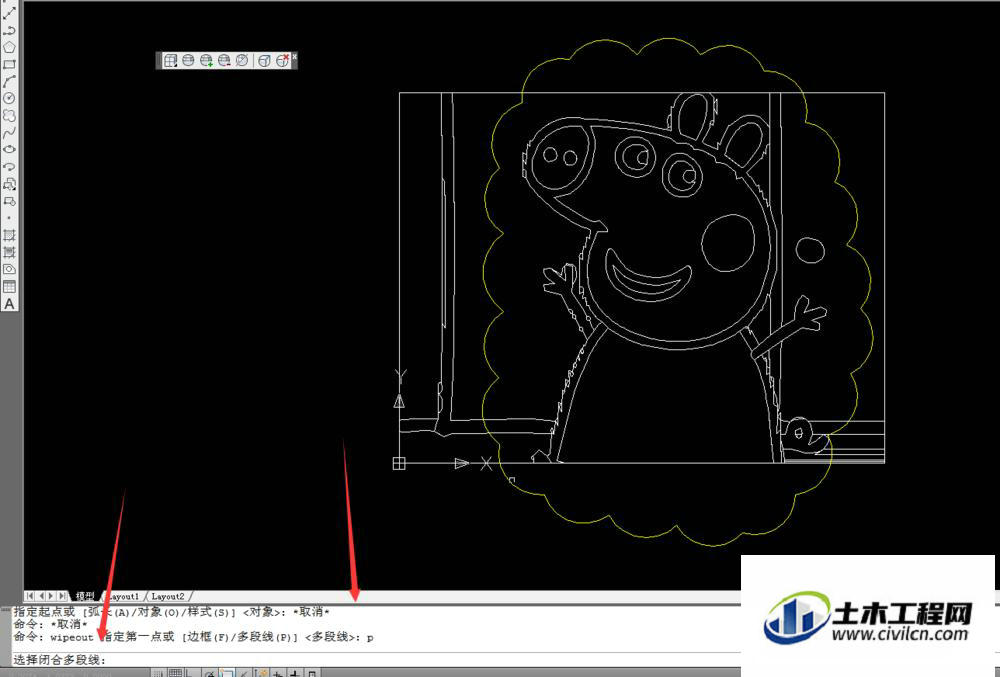1000x677 pixels.
Task: Go to the previous layout tab
Action: (x=41, y=596)
